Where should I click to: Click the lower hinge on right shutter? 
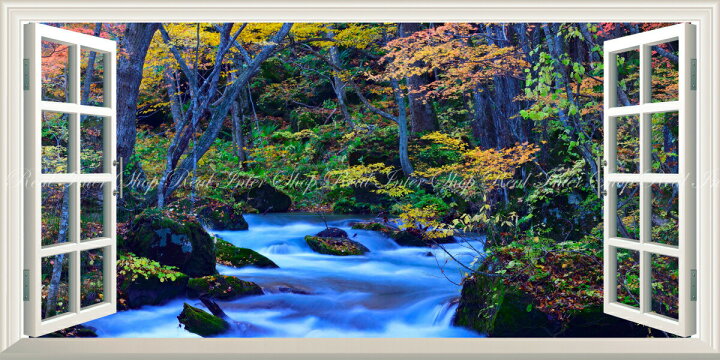[x=693, y=285]
